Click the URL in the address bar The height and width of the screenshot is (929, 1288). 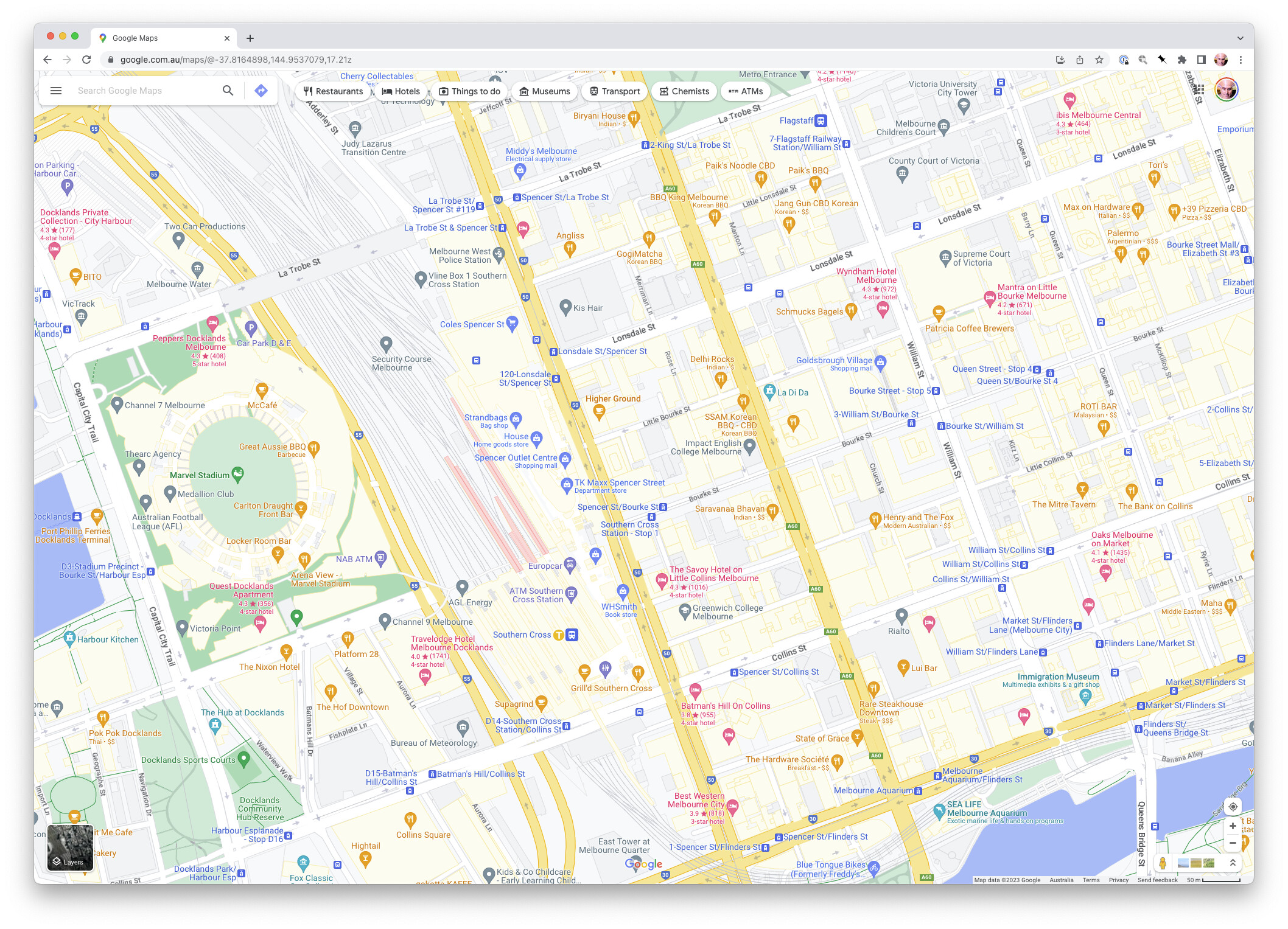(x=236, y=60)
